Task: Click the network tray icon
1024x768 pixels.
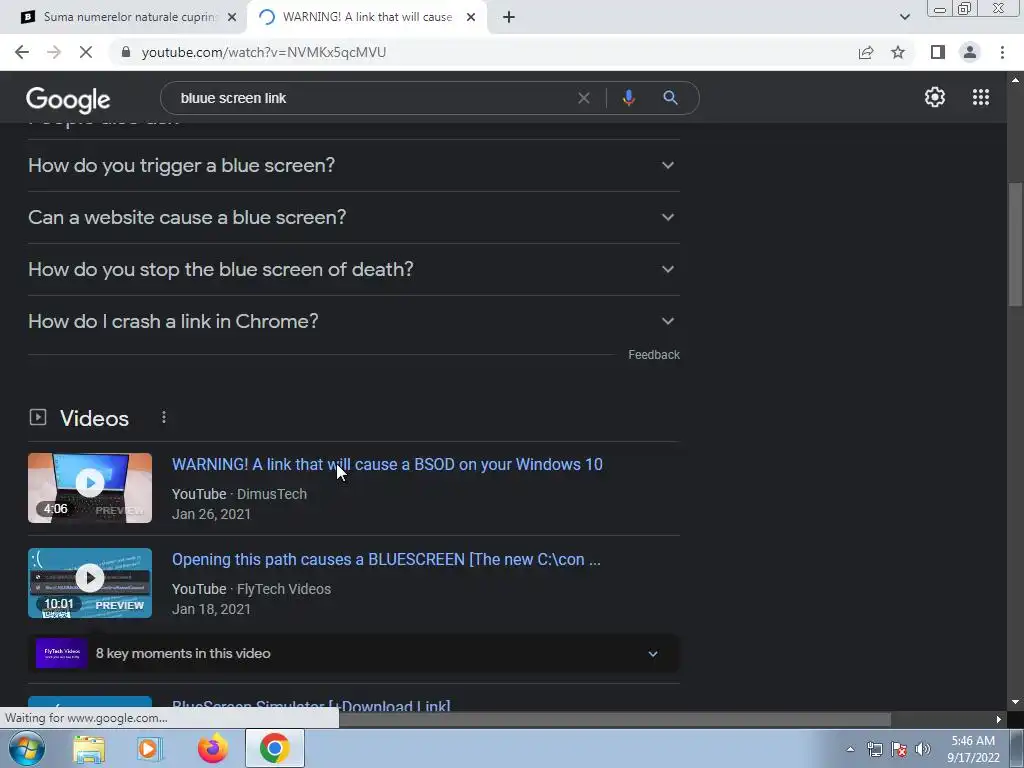Action: (x=874, y=749)
